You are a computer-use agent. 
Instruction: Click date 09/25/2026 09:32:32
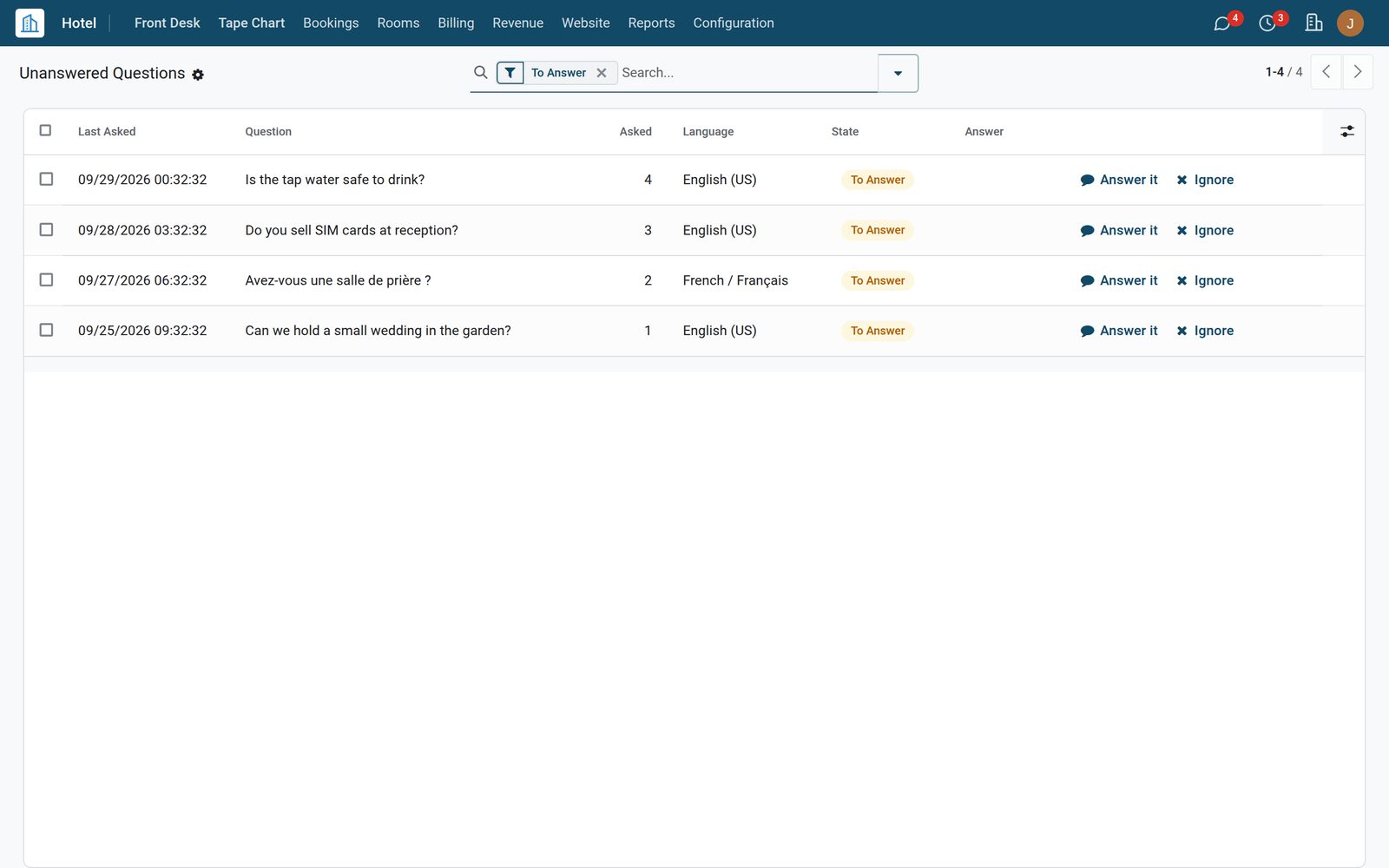[x=142, y=331]
